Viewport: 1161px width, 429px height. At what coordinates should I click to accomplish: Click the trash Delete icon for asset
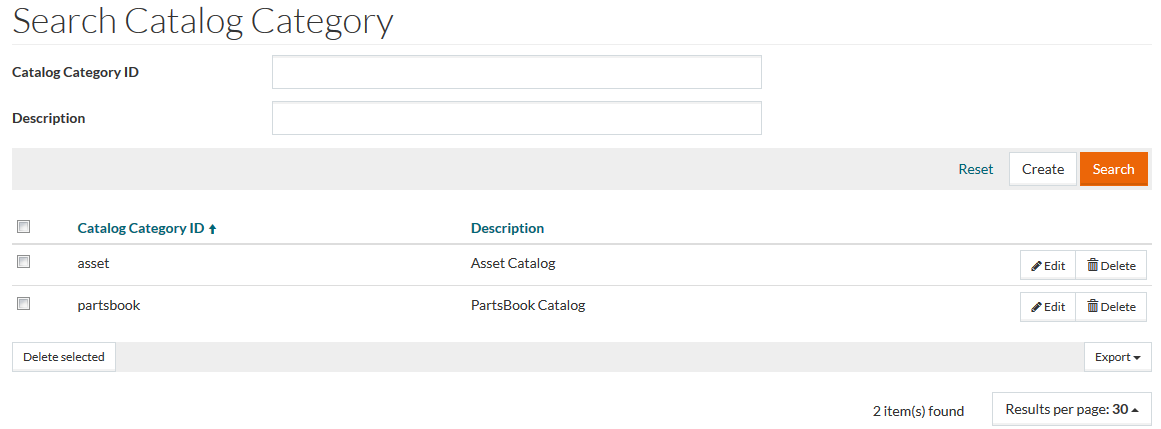1093,265
